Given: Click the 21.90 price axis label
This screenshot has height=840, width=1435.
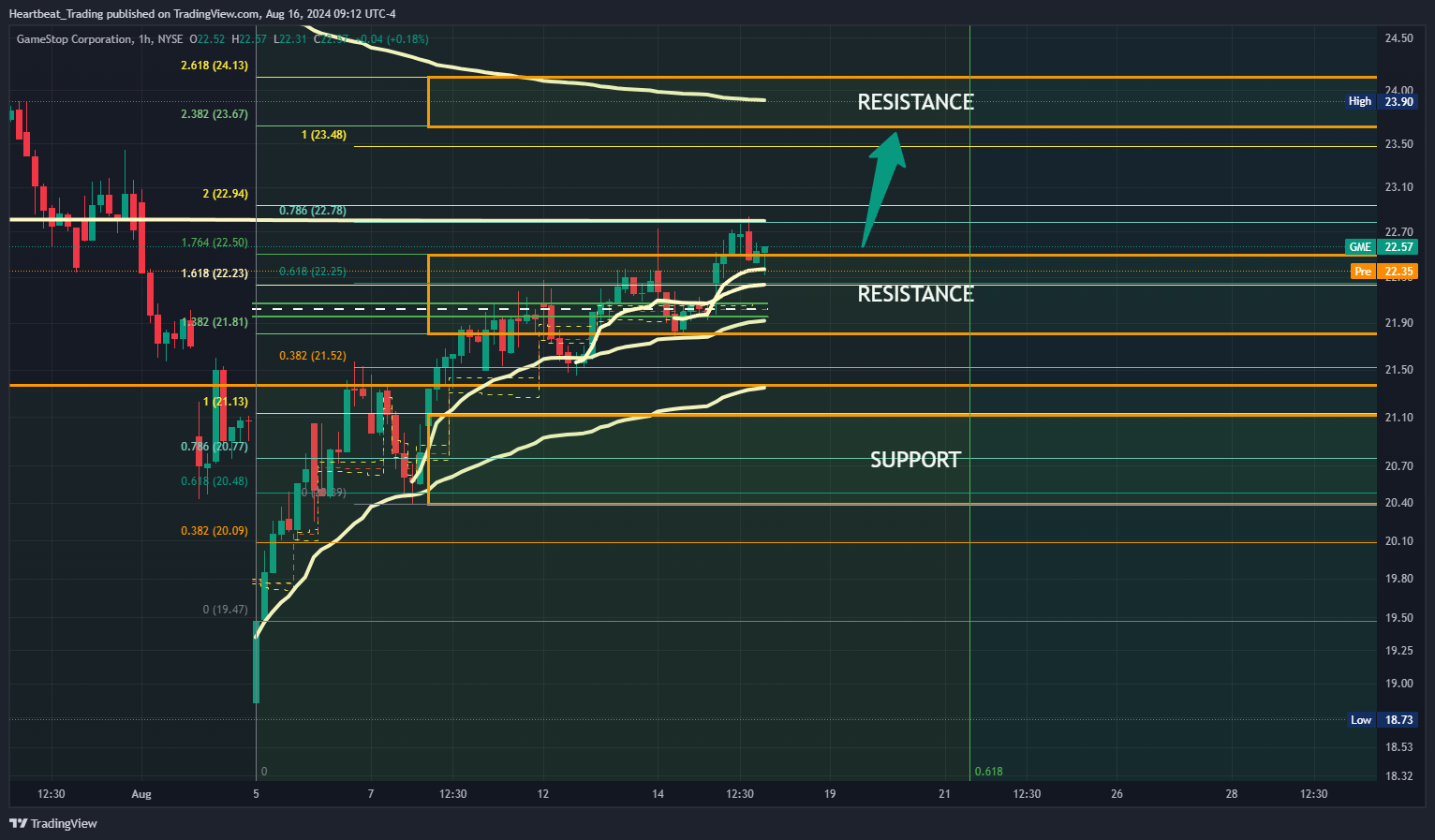Looking at the screenshot, I should click(x=1399, y=323).
